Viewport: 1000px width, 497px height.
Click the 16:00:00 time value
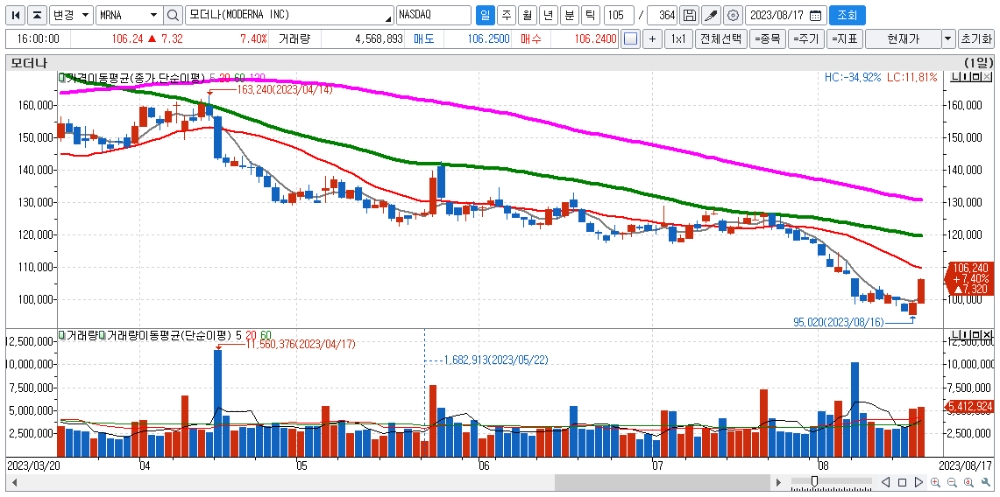38,39
